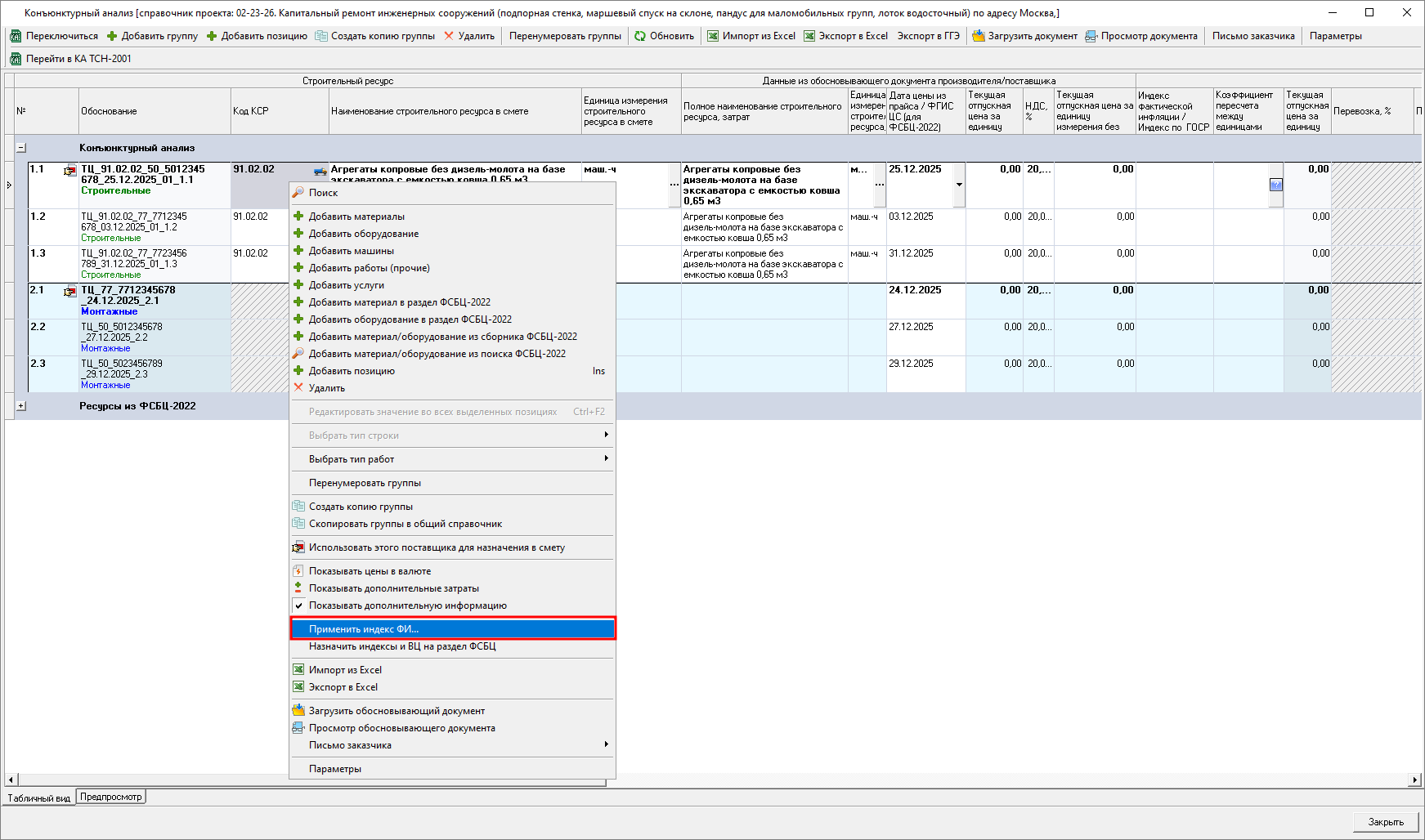Click the Просмотр документа toolbar icon
Image resolution: width=1425 pixels, height=840 pixels.
1091,36
